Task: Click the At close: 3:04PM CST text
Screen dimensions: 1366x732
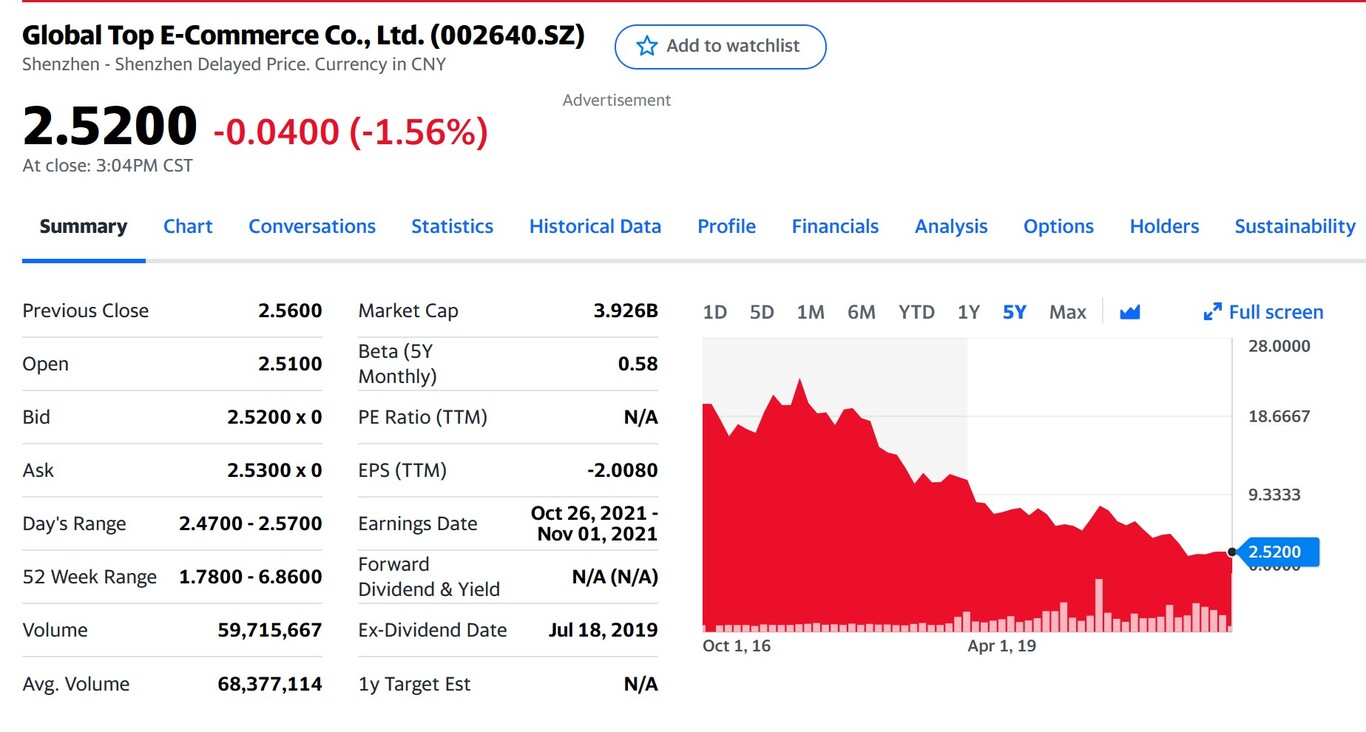Action: click(108, 166)
